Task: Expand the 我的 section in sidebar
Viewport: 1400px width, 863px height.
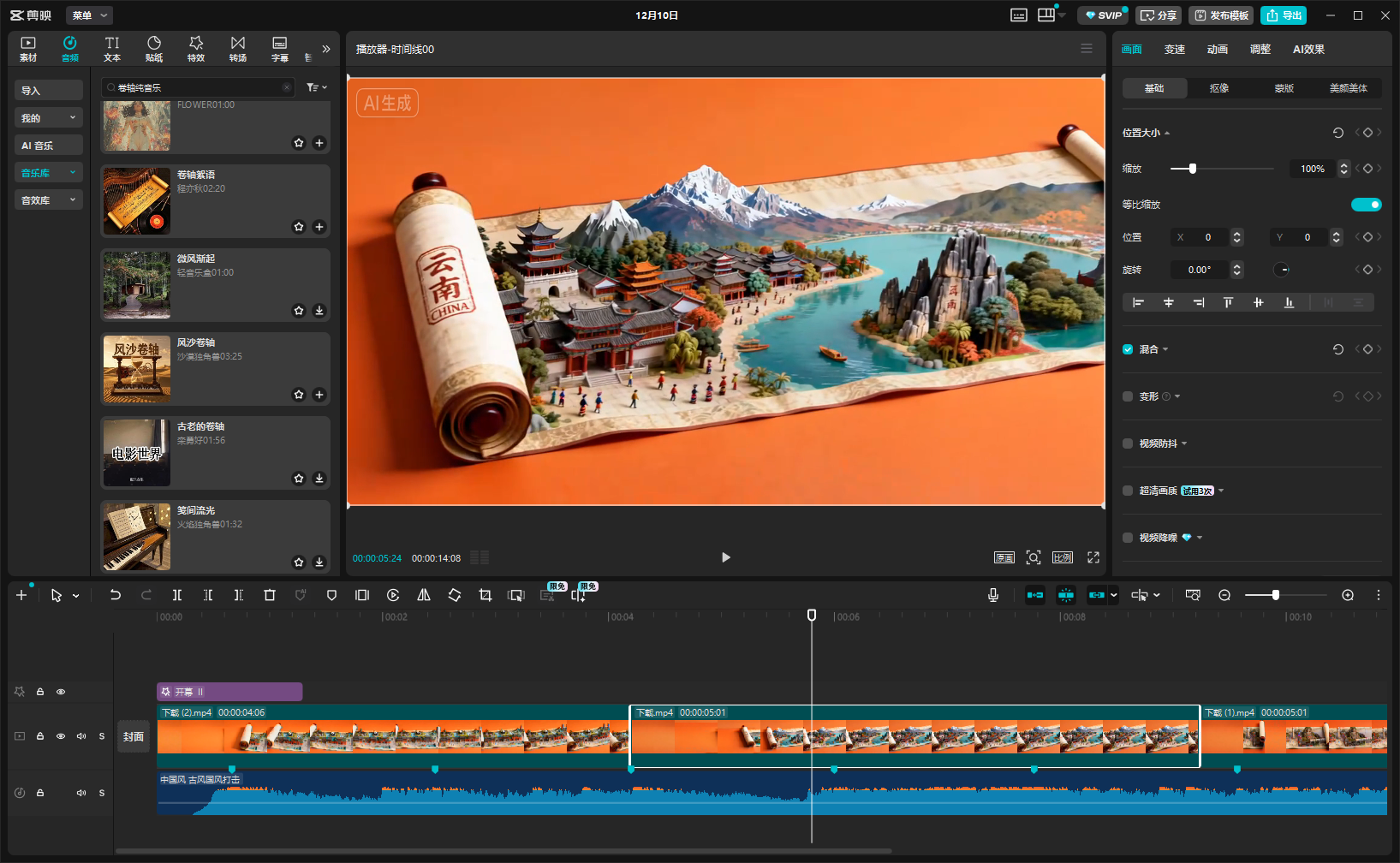Action: click(48, 118)
